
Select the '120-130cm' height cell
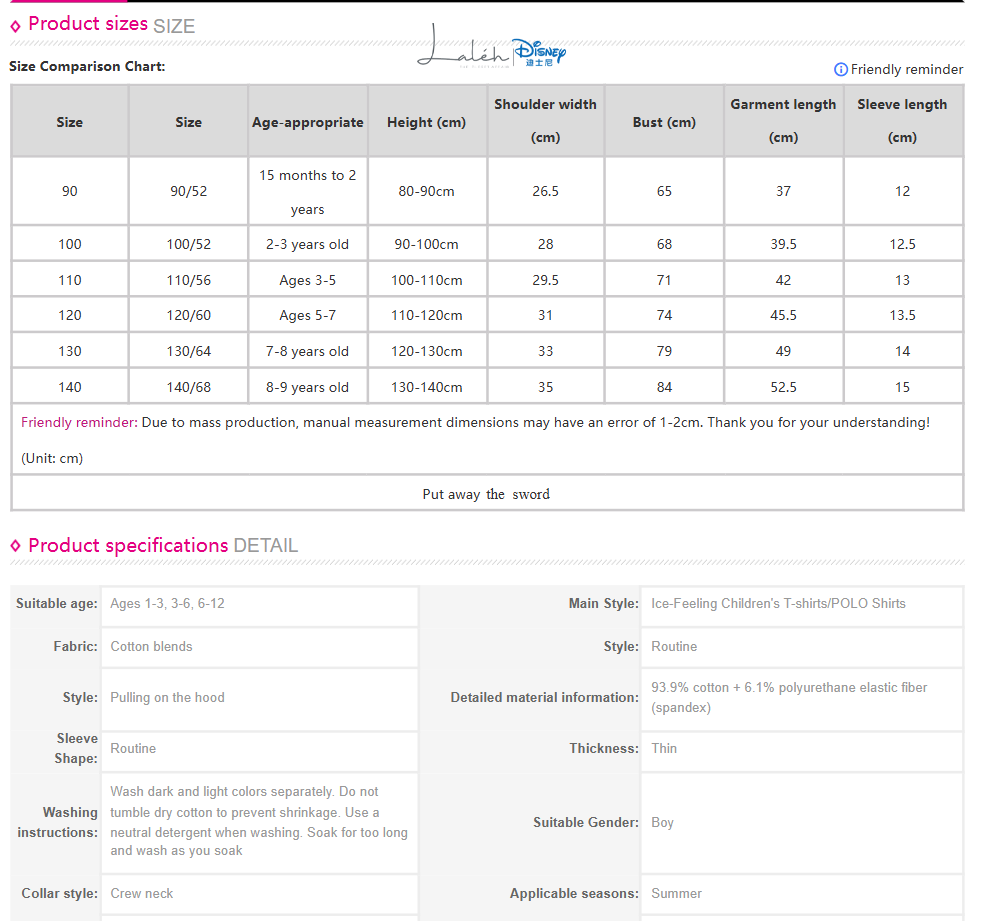click(x=427, y=351)
